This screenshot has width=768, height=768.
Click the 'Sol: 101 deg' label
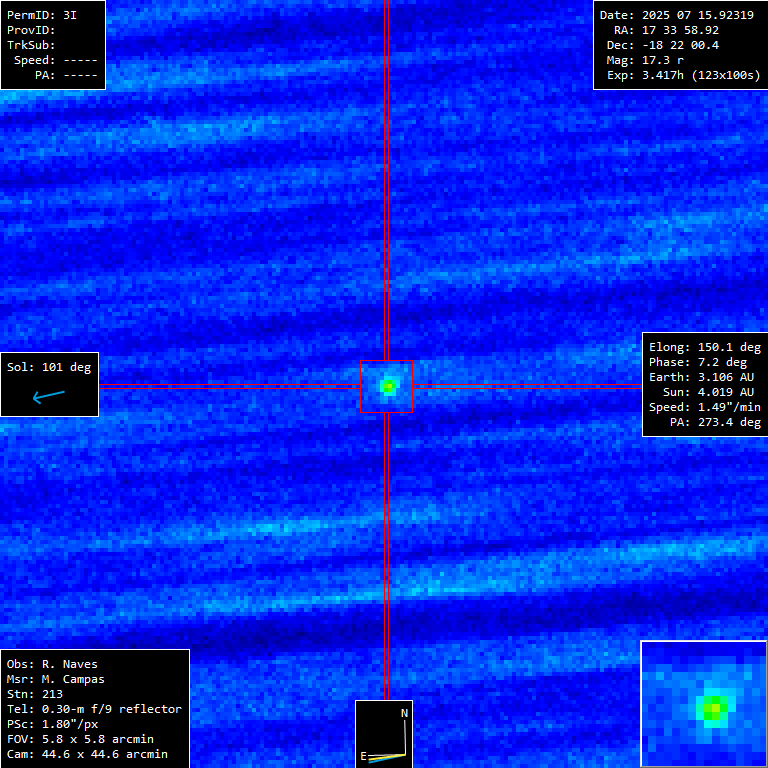(x=49, y=367)
